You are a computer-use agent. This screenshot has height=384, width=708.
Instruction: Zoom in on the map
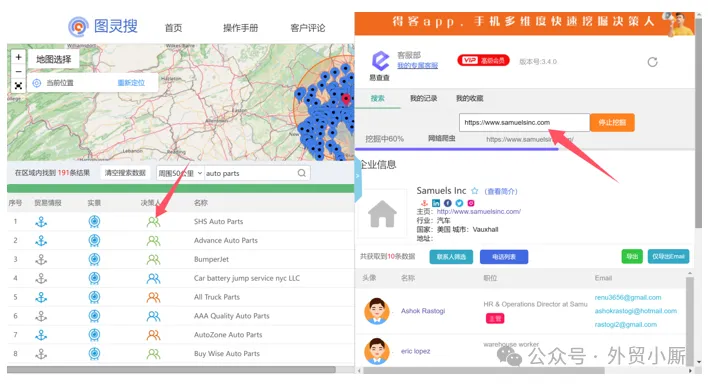[19, 57]
